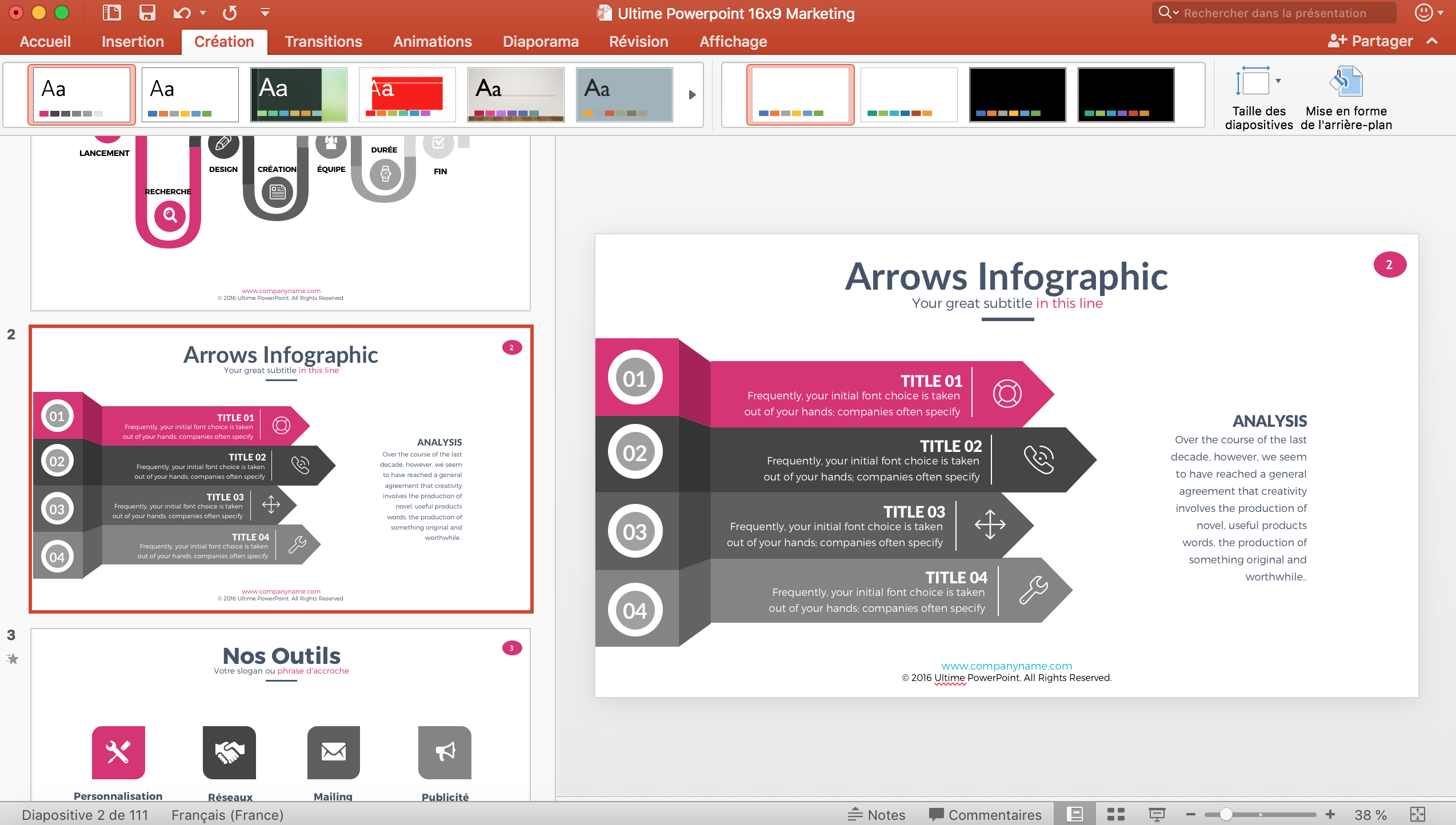The height and width of the screenshot is (825, 1456).
Task: Select the first white Aa theme
Action: [82, 94]
